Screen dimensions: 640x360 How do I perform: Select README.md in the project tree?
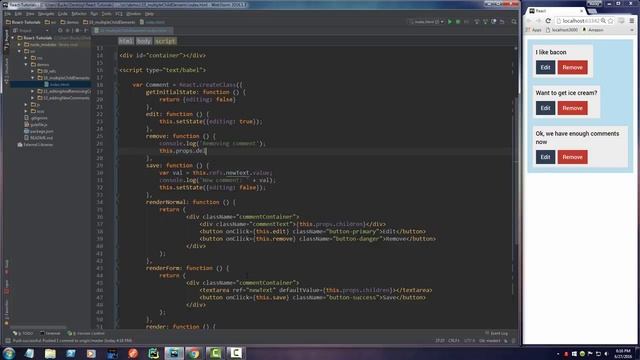[x=38, y=138]
